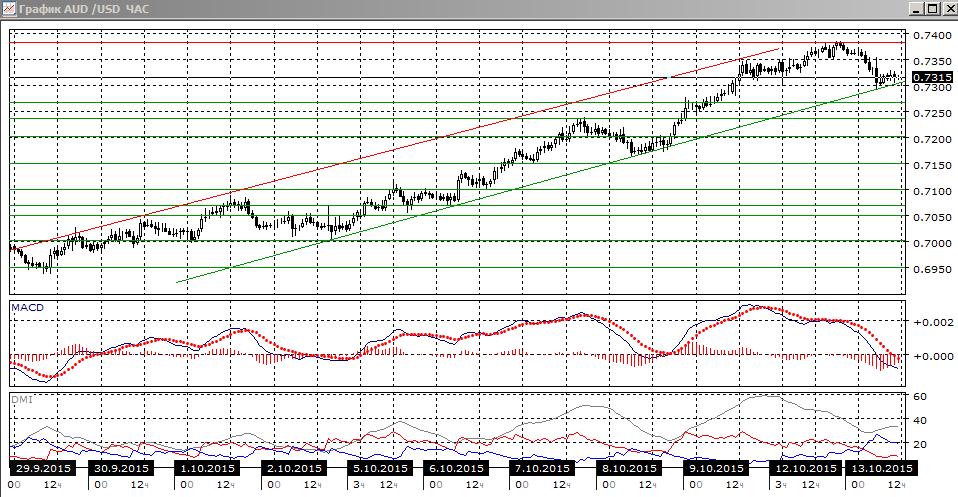
Task: Select the 1.10.2015 date marker
Action: click(207, 468)
